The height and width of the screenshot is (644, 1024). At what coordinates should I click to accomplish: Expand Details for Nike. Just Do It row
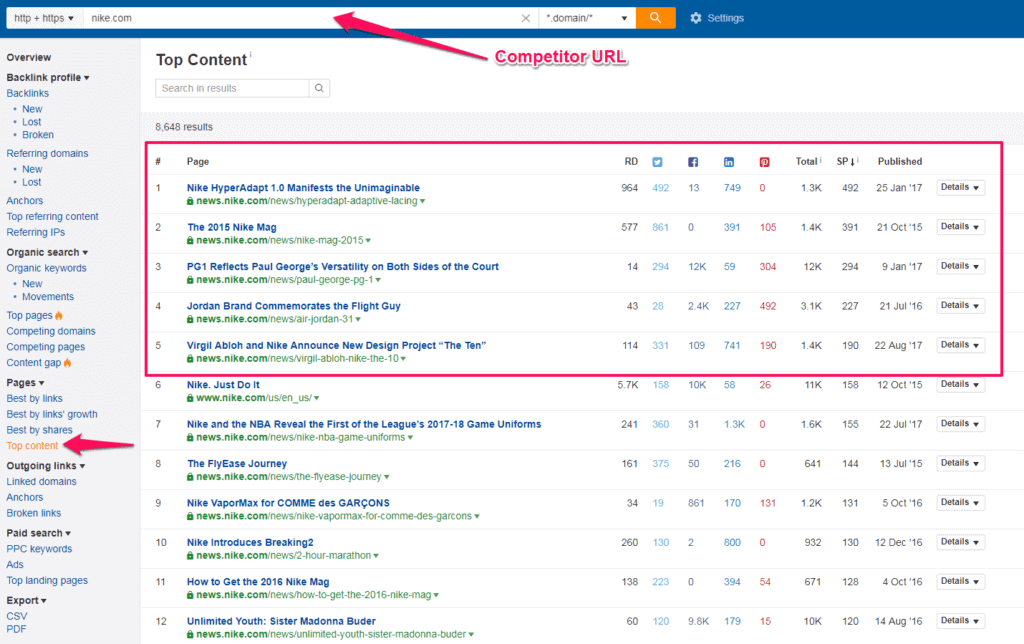click(960, 385)
